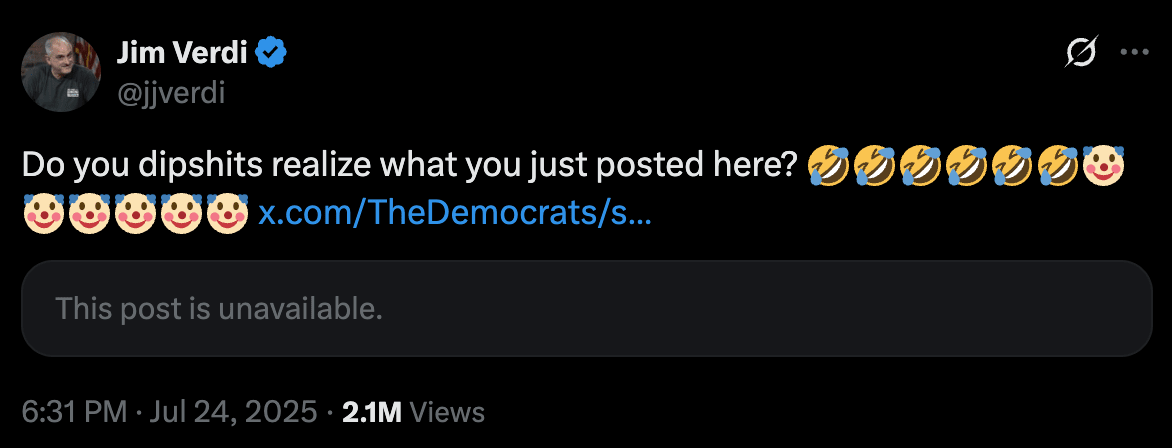Click the clown emoji ending the first line
The image size is (1172, 448).
pyautogui.click(x=1104, y=165)
